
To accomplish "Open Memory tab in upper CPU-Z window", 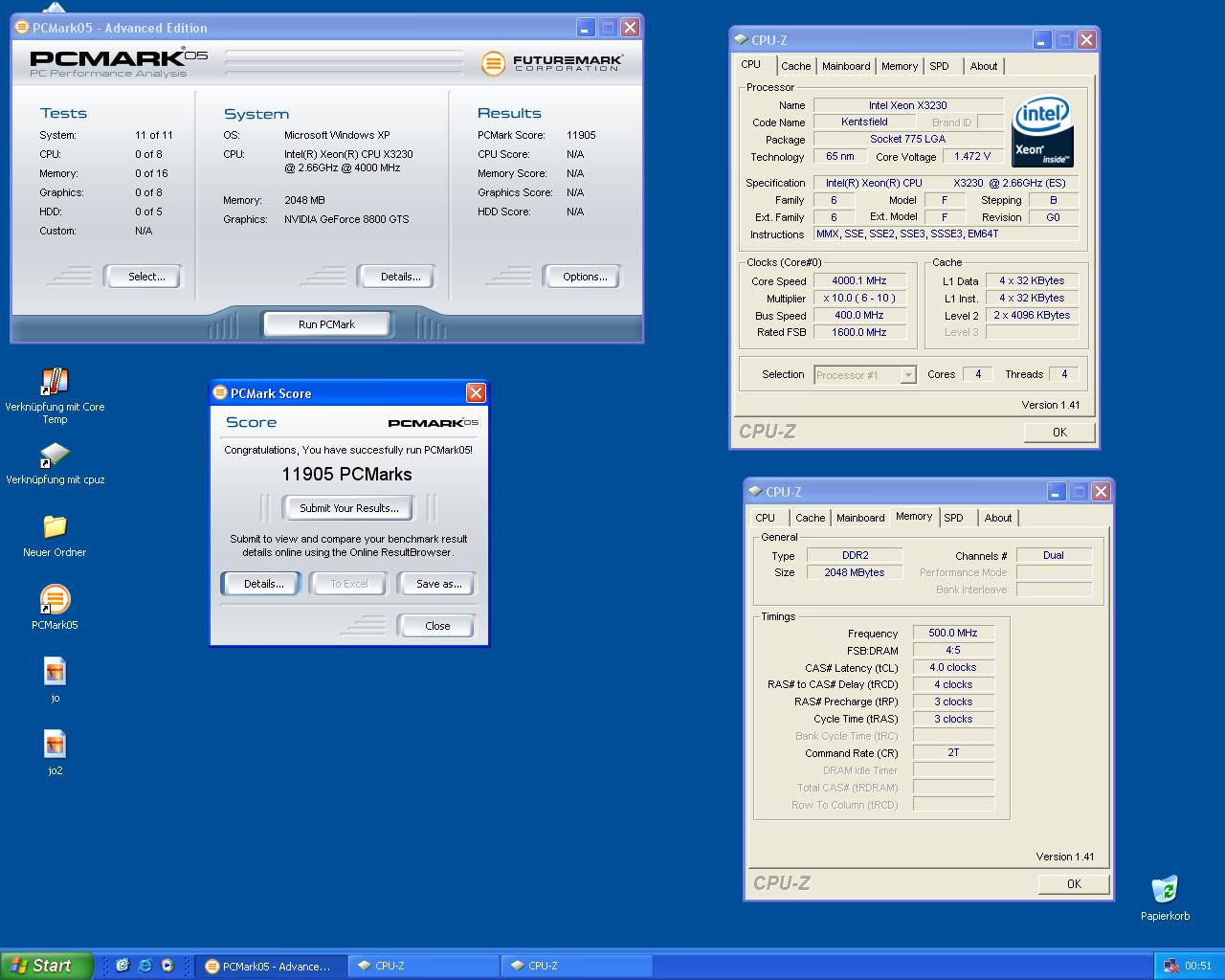I will pos(900,66).
